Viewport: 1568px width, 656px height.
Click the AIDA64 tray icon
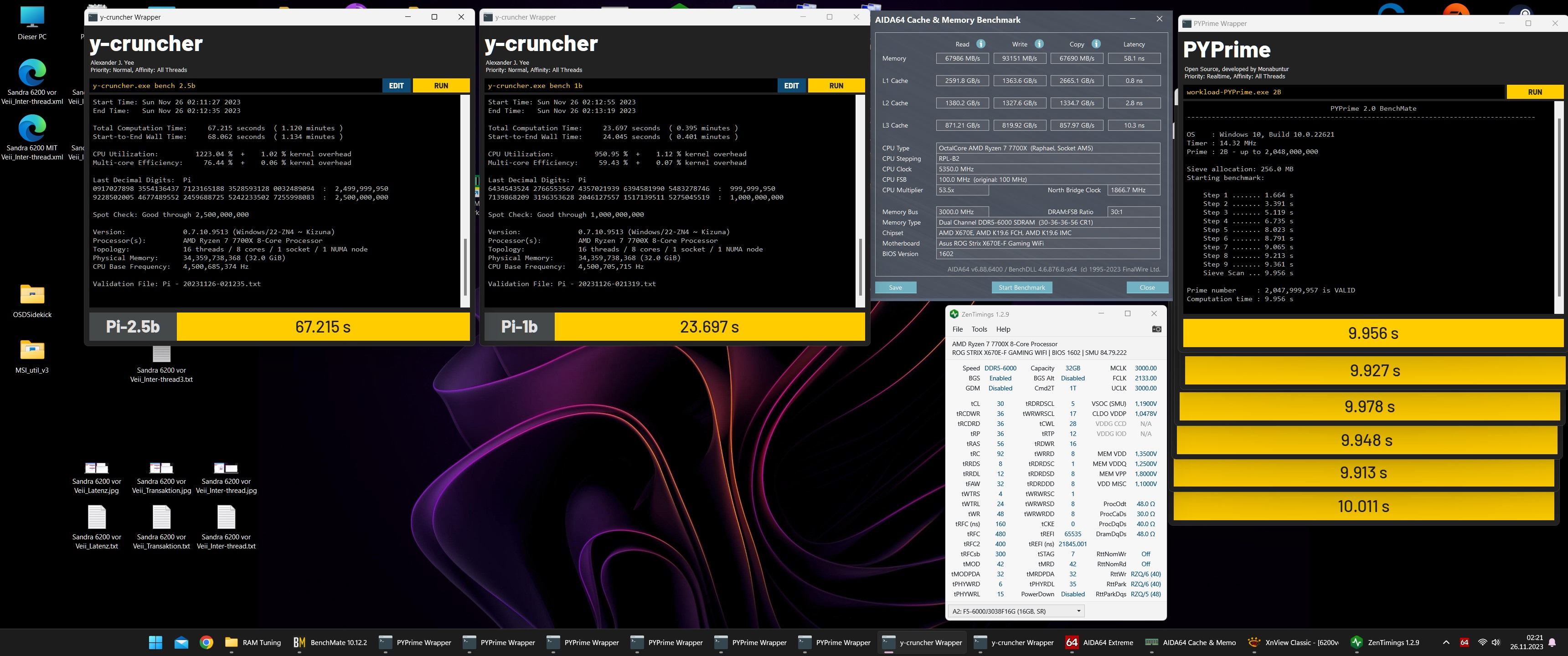tap(1465, 642)
